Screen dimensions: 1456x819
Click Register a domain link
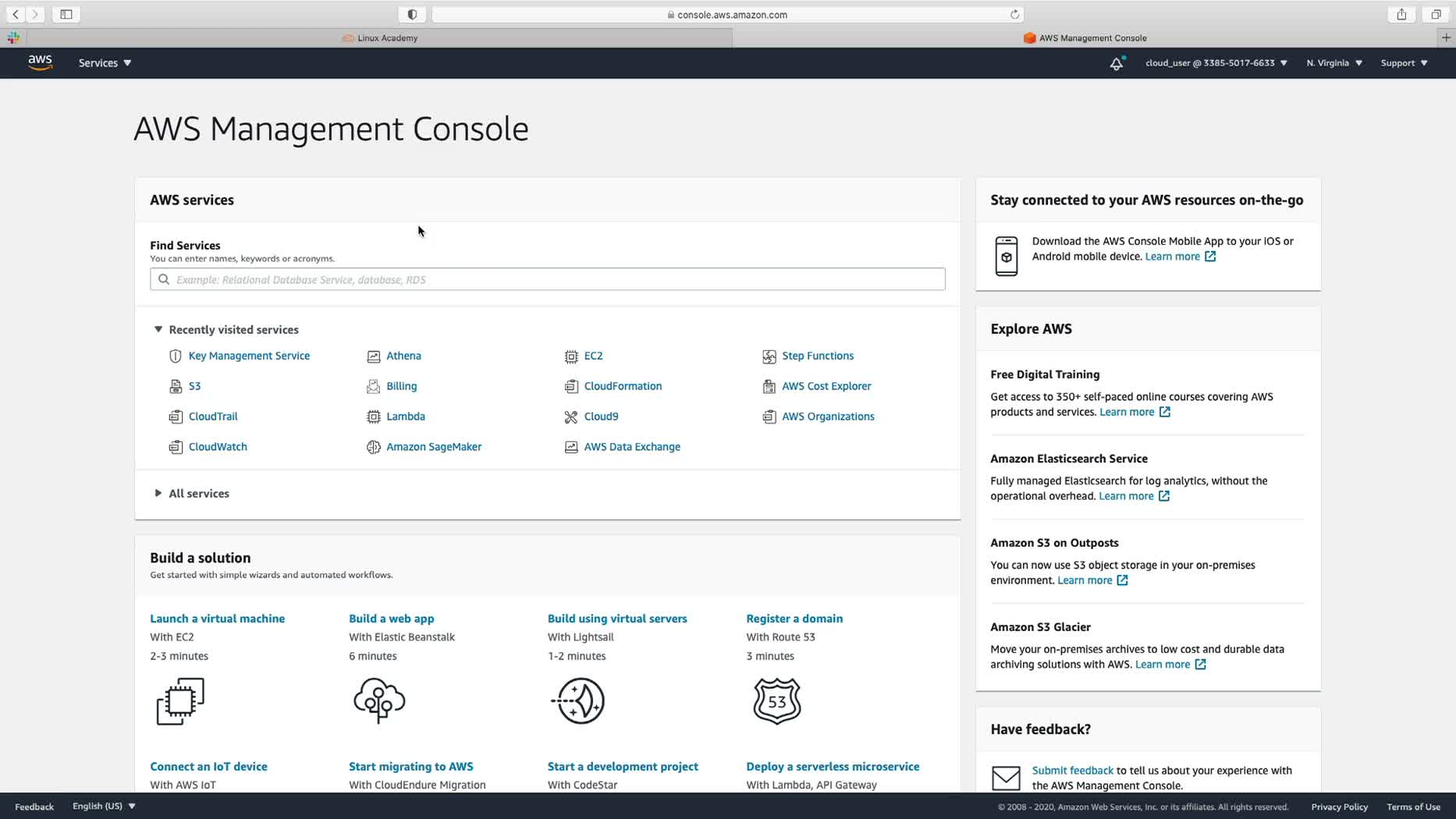(794, 619)
